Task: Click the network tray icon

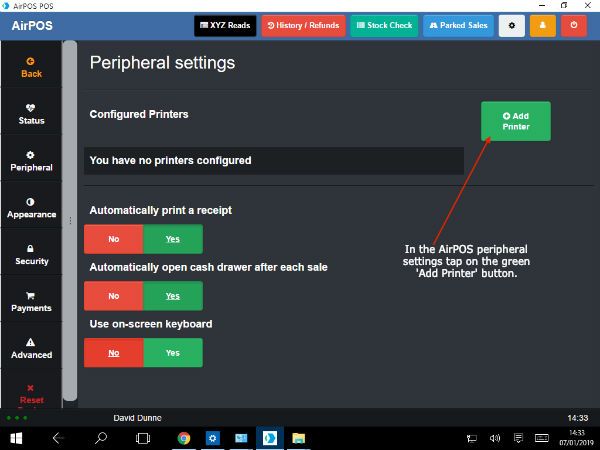Action: pos(472,438)
